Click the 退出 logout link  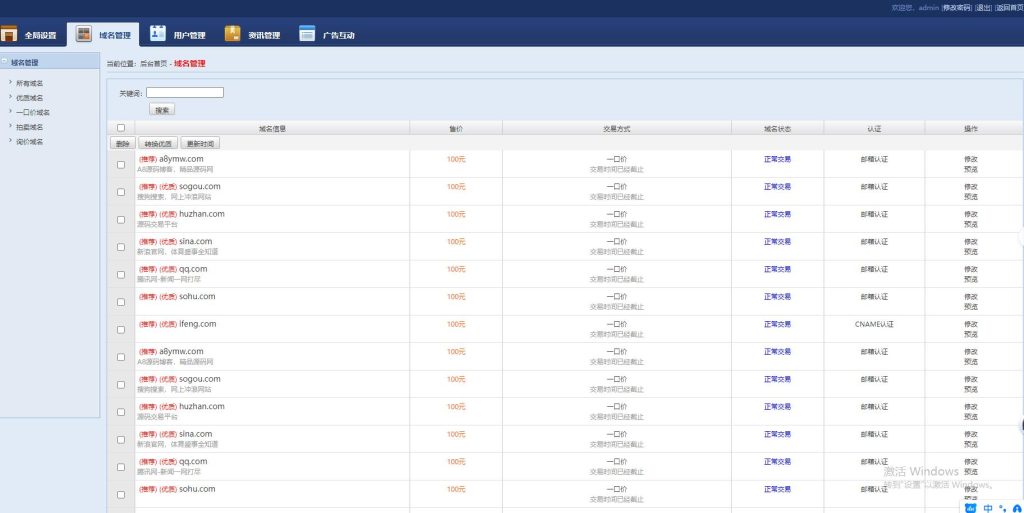tap(984, 8)
